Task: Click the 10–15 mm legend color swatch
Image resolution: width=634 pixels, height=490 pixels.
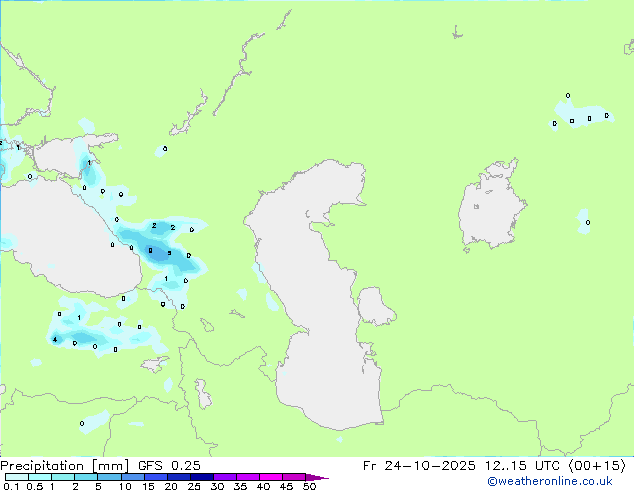Action: point(132,477)
